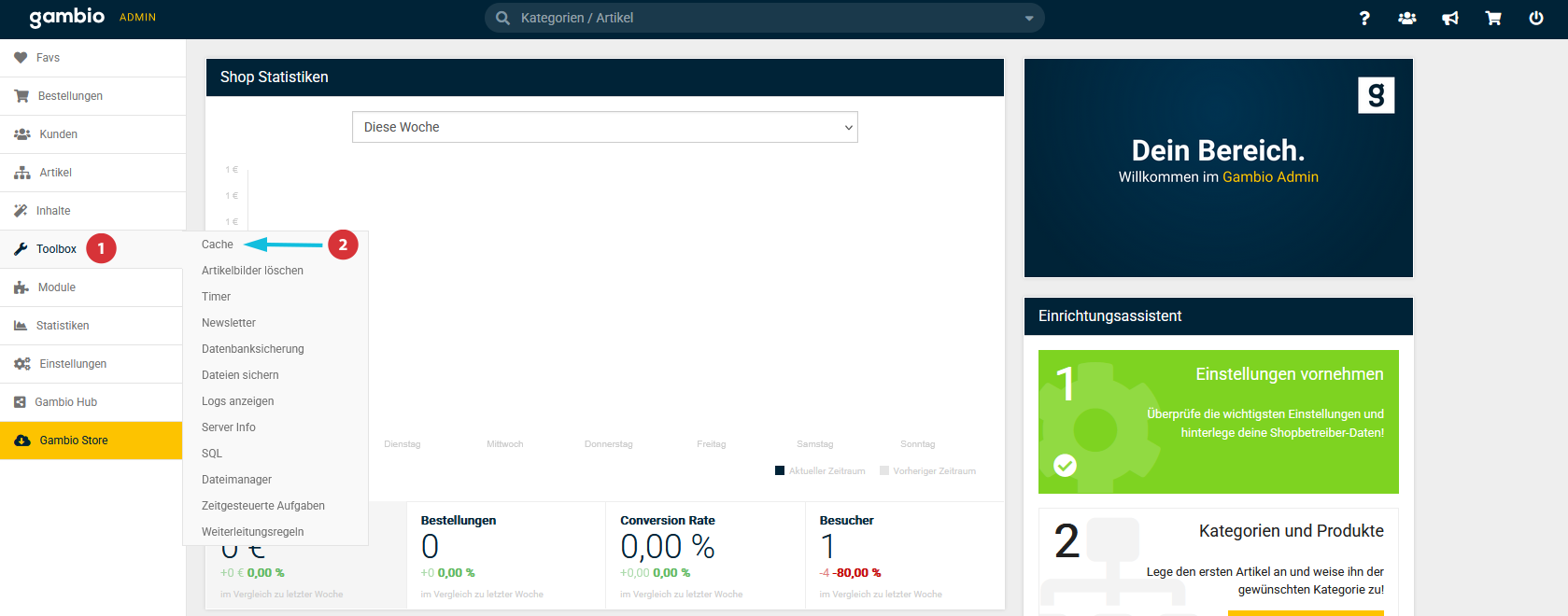The image size is (1568, 616).
Task: Open the users group icon in header
Action: (1407, 18)
